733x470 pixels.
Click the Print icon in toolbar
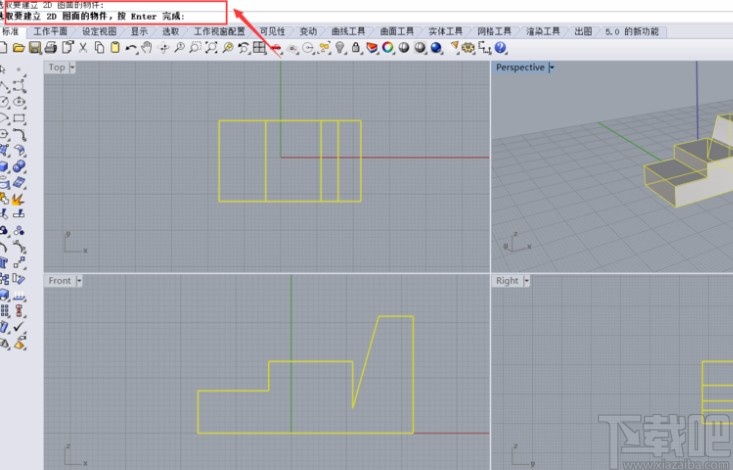click(51, 48)
